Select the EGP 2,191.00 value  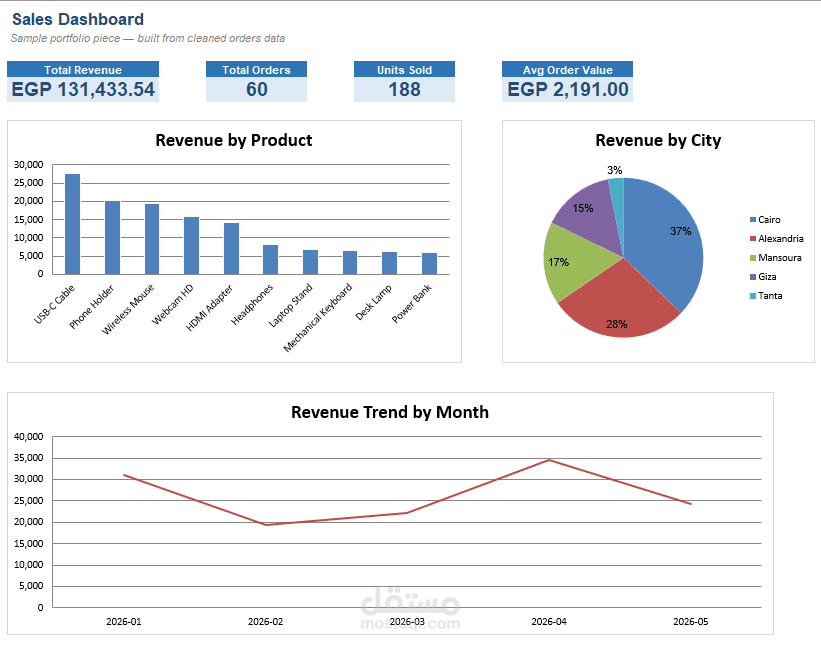pos(568,90)
